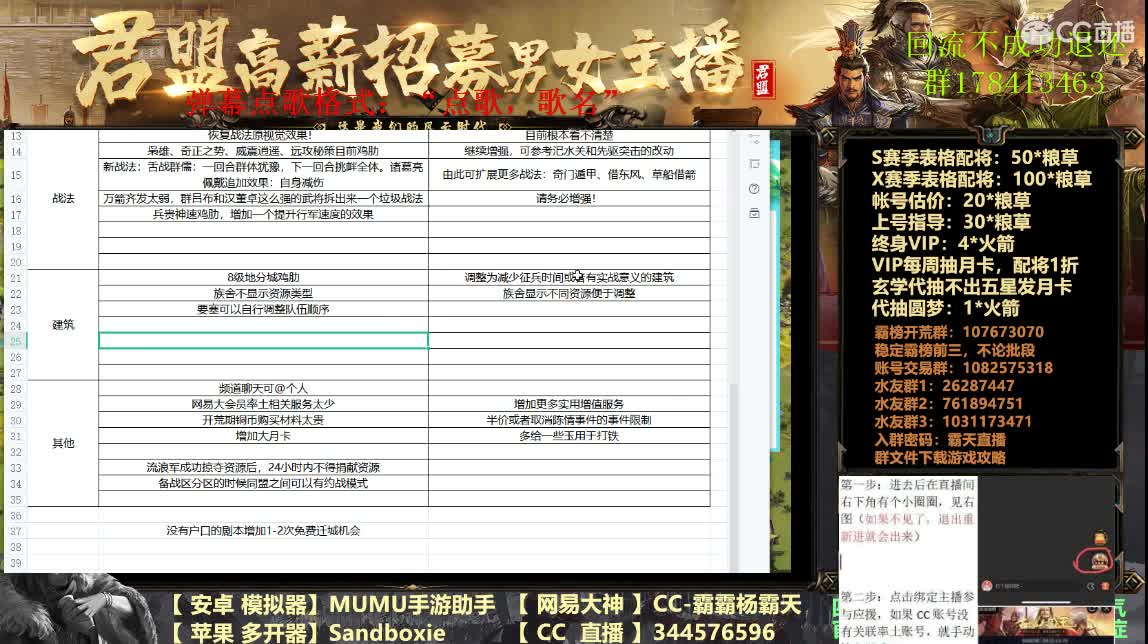
Task: Select cell 请务必增强!
Action: pyautogui.click(x=569, y=198)
